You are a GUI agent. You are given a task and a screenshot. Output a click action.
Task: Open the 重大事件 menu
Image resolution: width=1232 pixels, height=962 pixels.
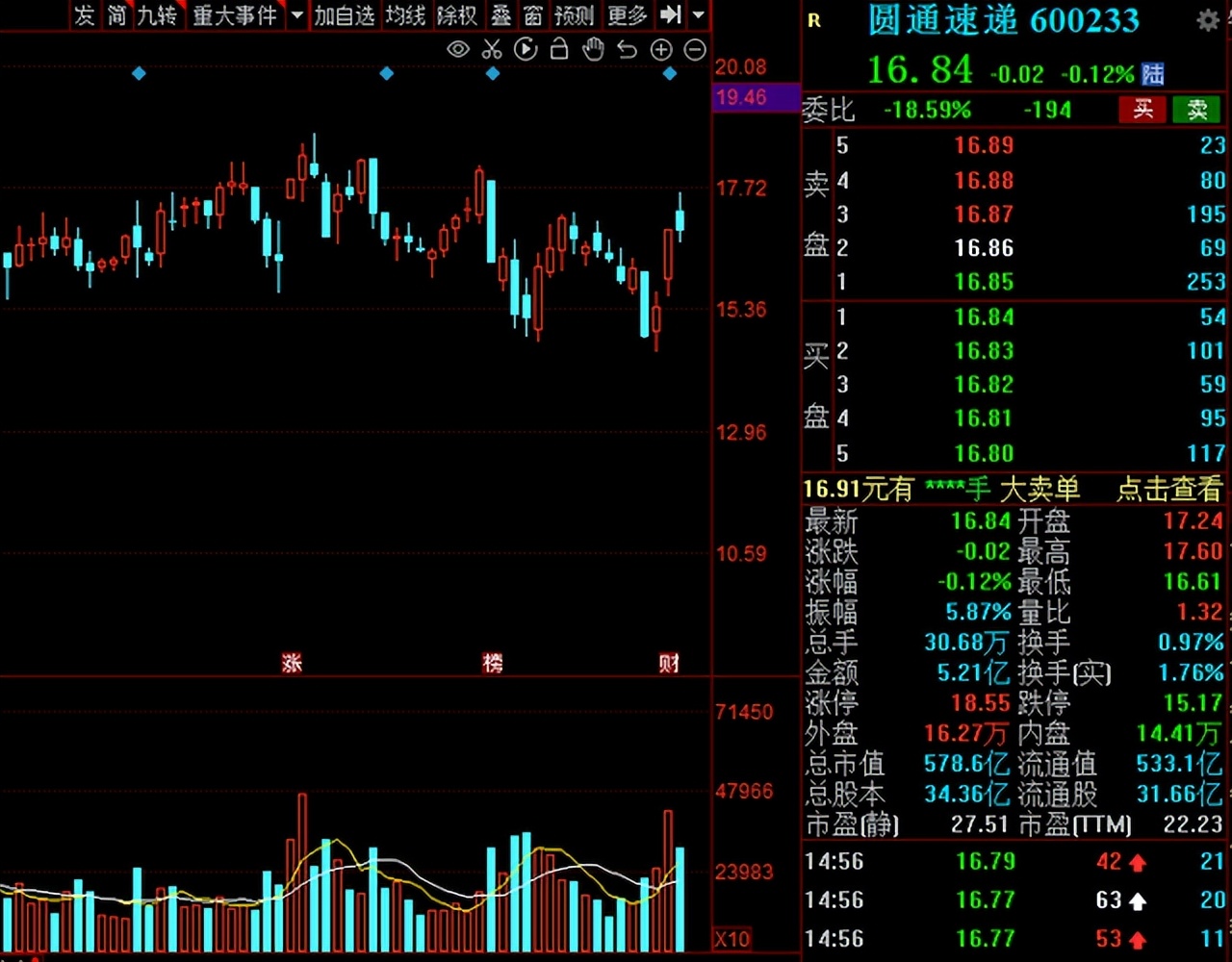coord(235,15)
